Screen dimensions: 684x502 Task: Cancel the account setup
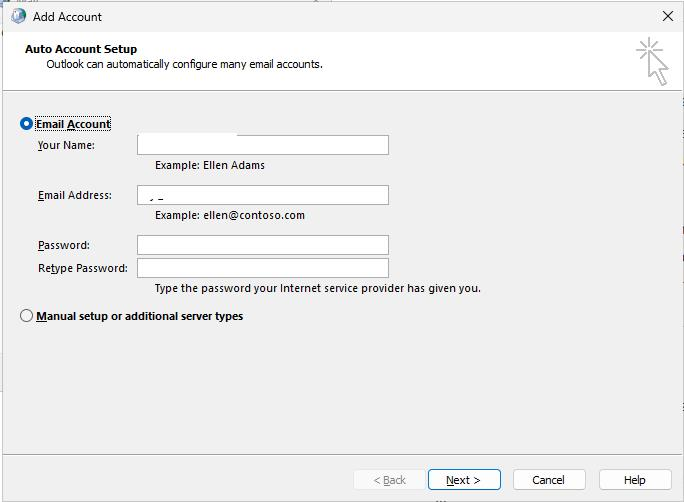548,480
